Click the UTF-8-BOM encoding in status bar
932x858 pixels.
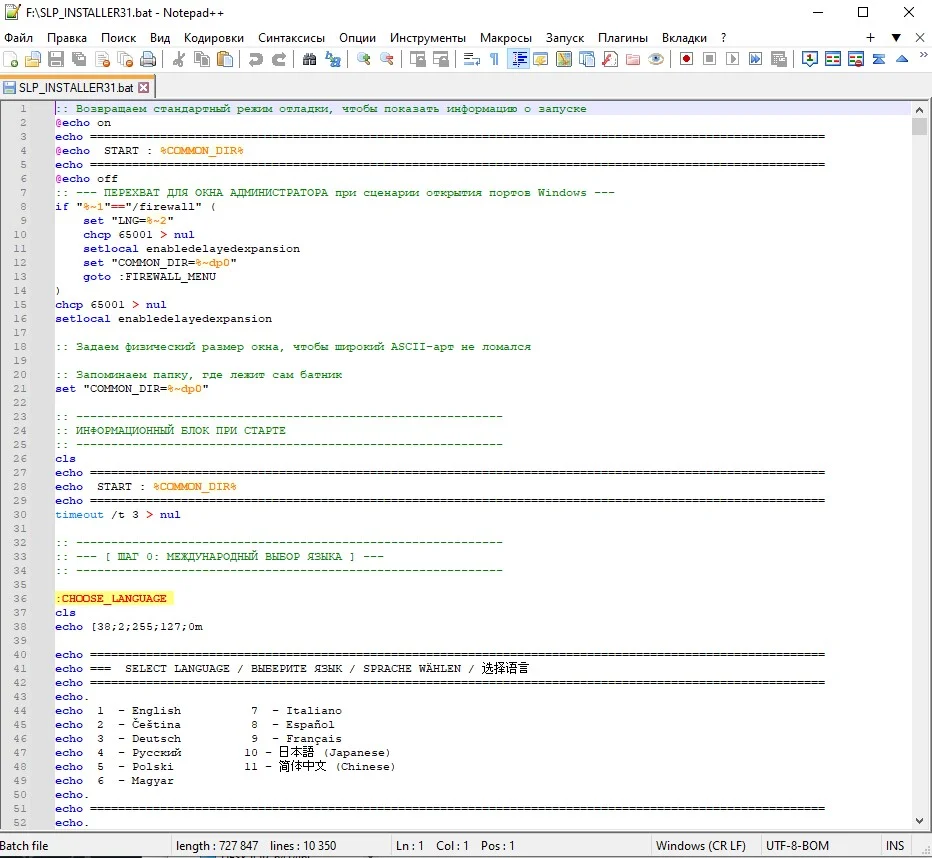[x=796, y=846]
